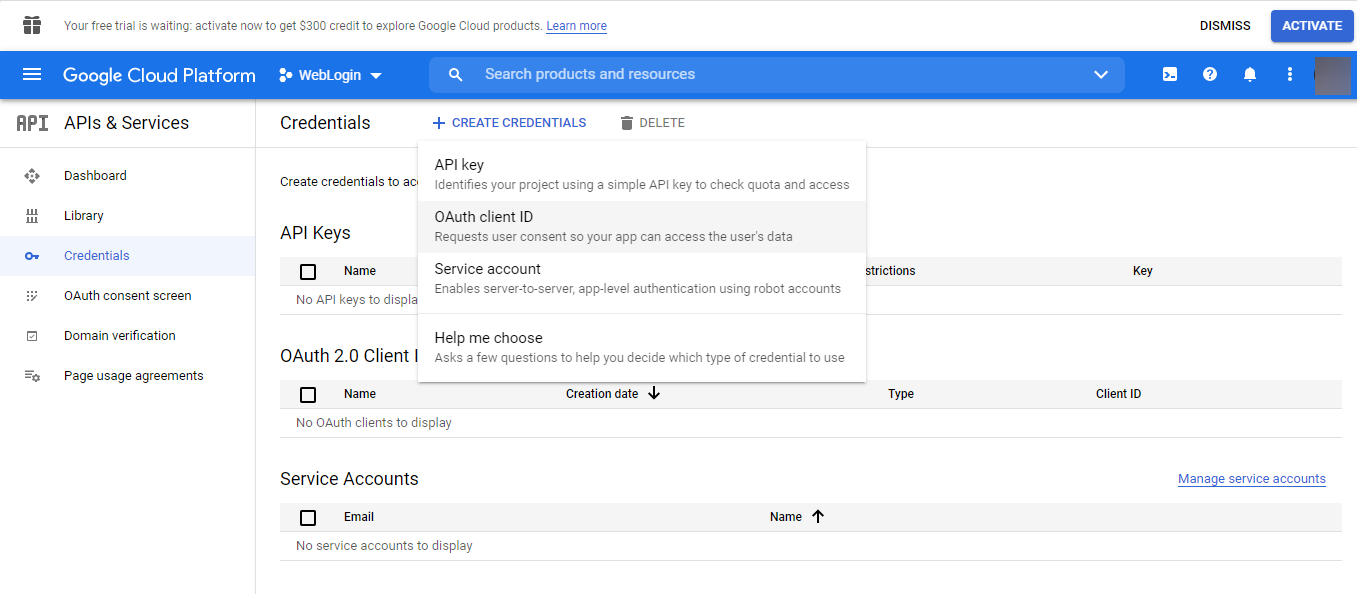Follow the Learn more link

pos(576,26)
